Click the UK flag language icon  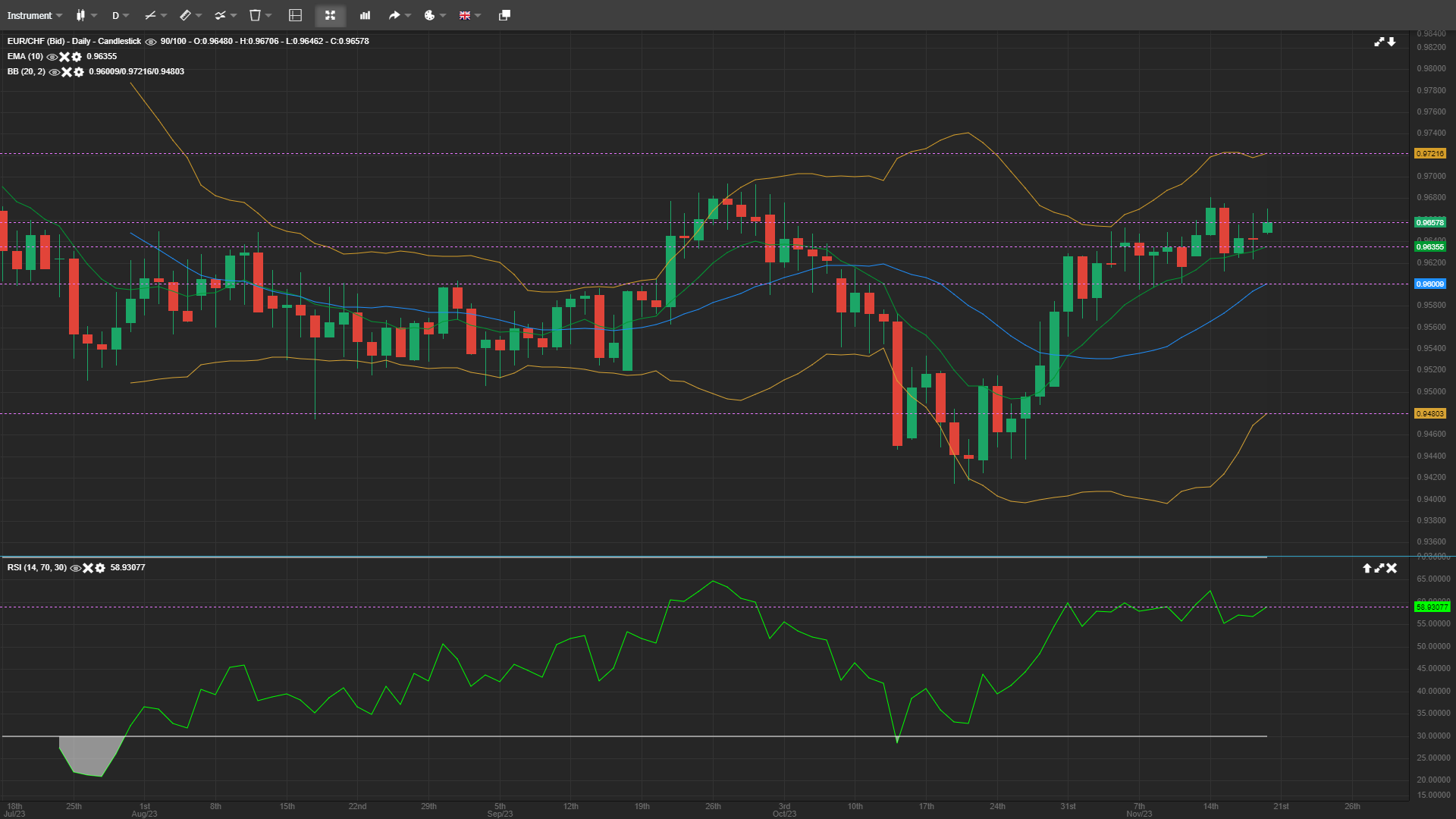[465, 15]
